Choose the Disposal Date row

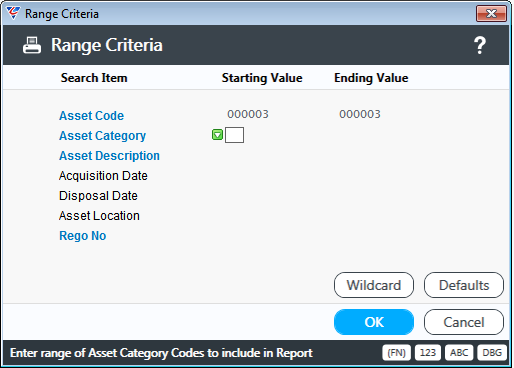tap(98, 196)
